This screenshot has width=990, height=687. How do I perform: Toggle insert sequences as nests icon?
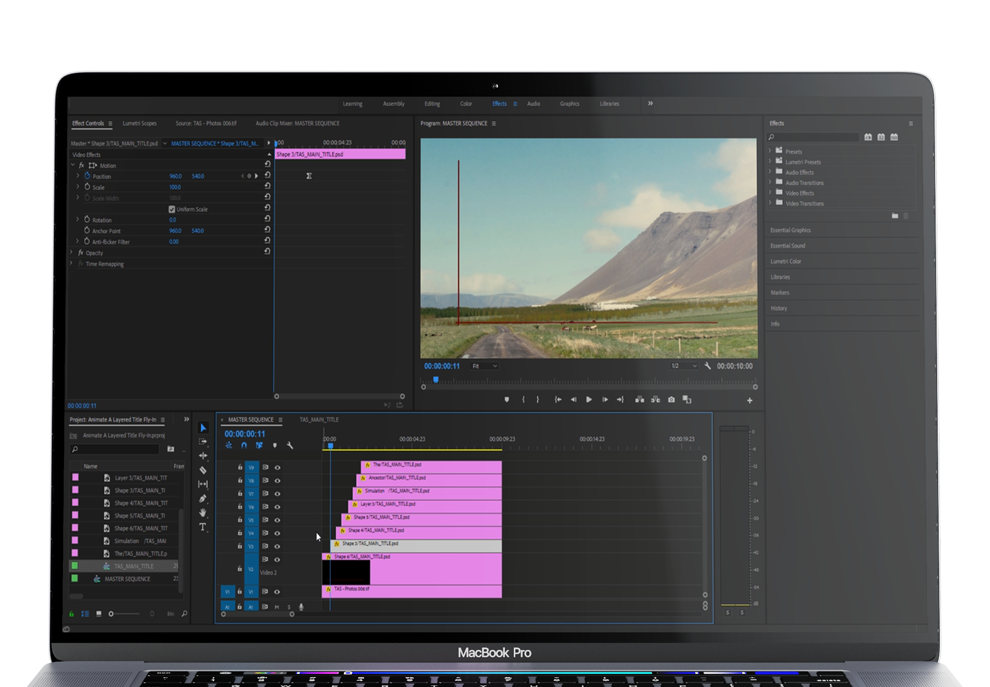point(229,445)
